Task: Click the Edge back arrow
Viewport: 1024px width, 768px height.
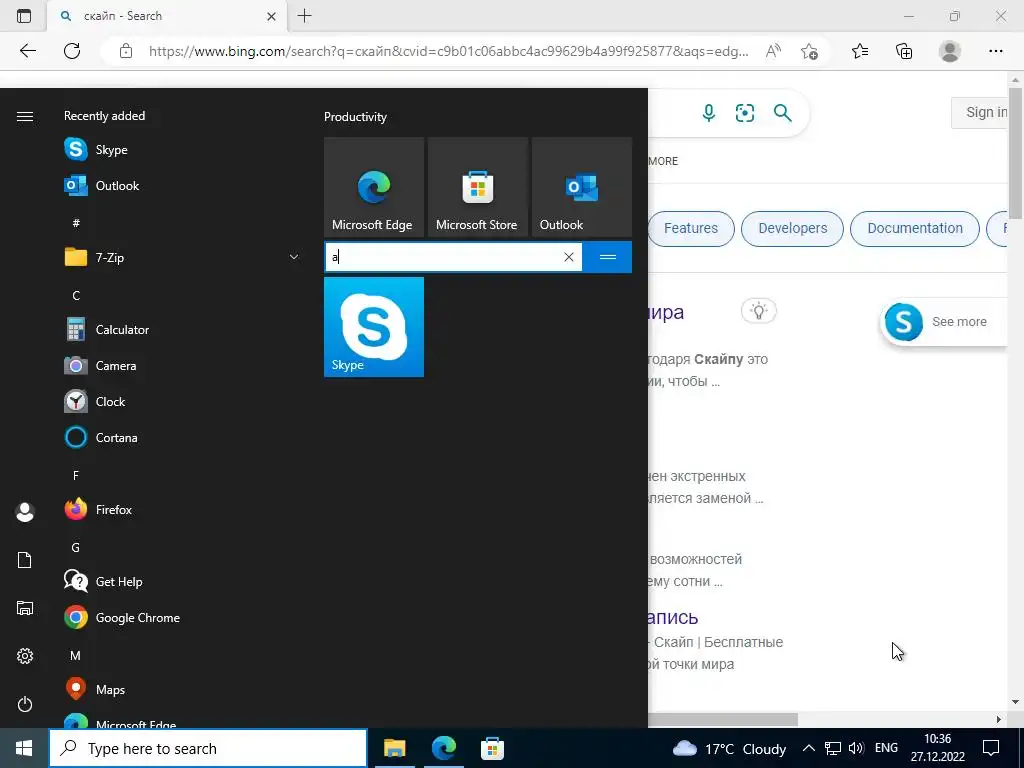Action: (x=27, y=51)
